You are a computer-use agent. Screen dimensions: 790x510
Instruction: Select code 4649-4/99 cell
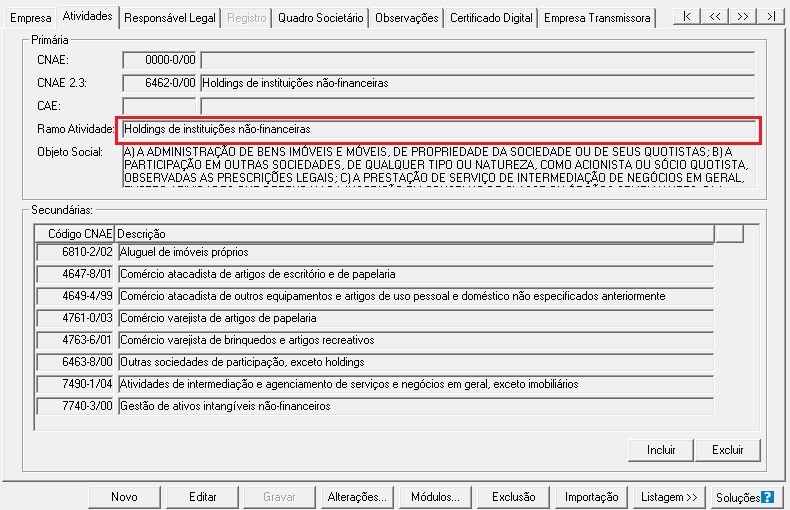click(75, 296)
